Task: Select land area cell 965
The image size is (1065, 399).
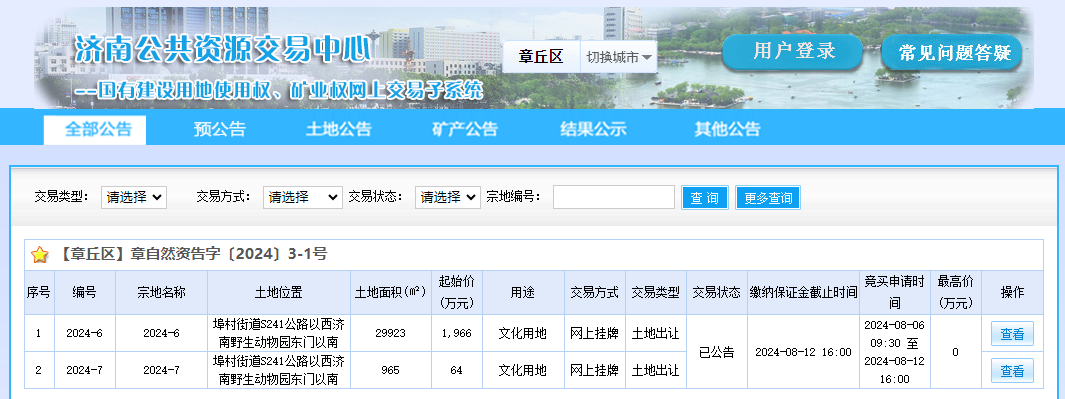Action: (x=390, y=370)
